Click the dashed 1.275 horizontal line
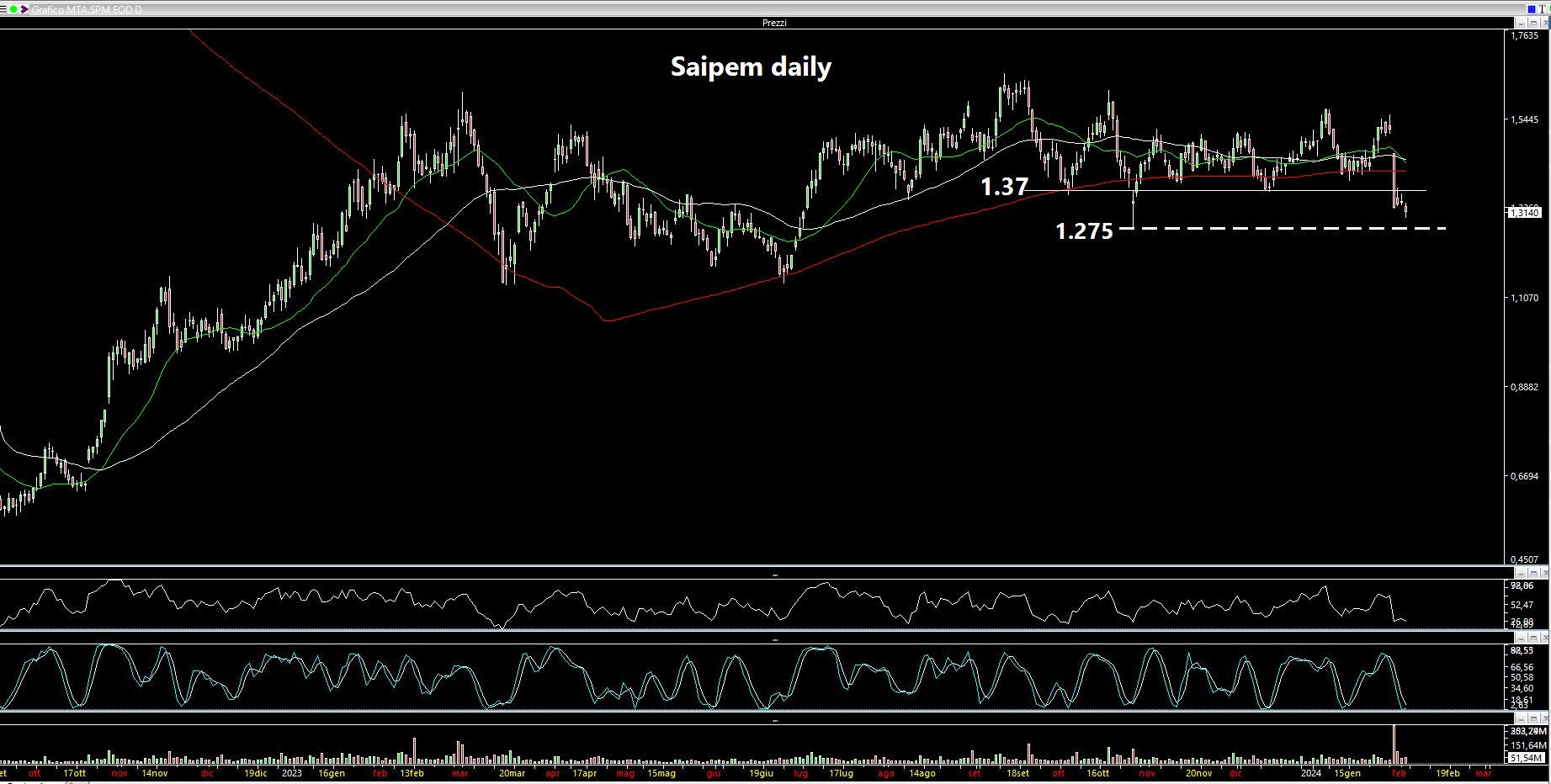 point(1283,228)
